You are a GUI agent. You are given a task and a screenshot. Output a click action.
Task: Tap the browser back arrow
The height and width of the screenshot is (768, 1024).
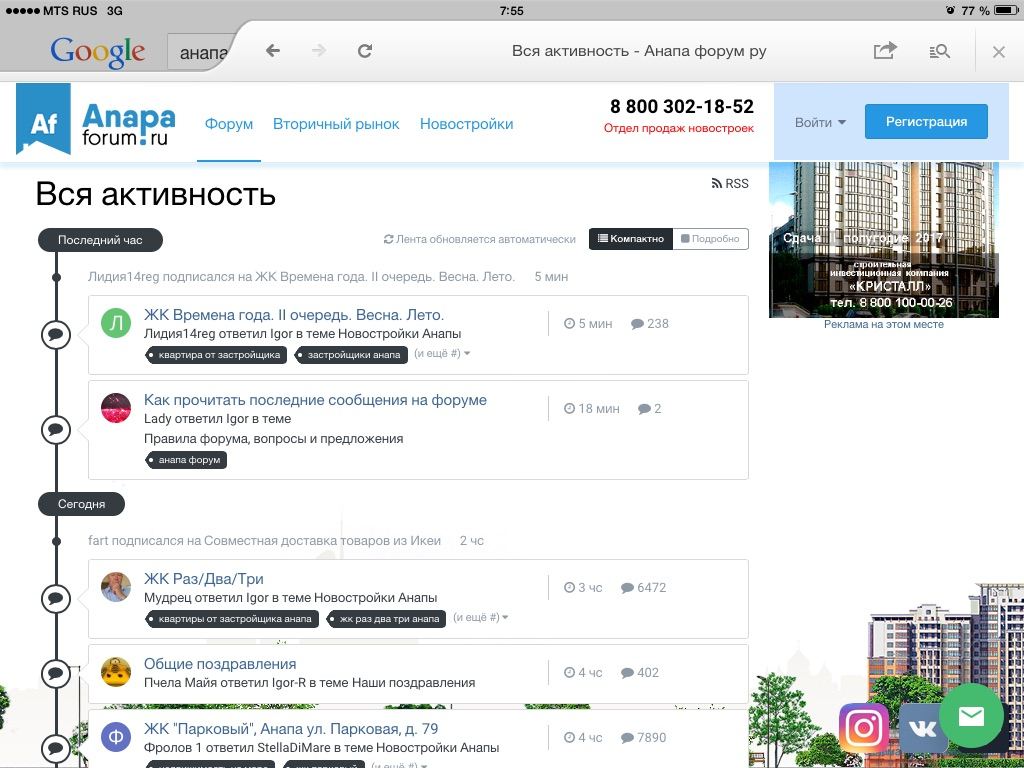273,51
